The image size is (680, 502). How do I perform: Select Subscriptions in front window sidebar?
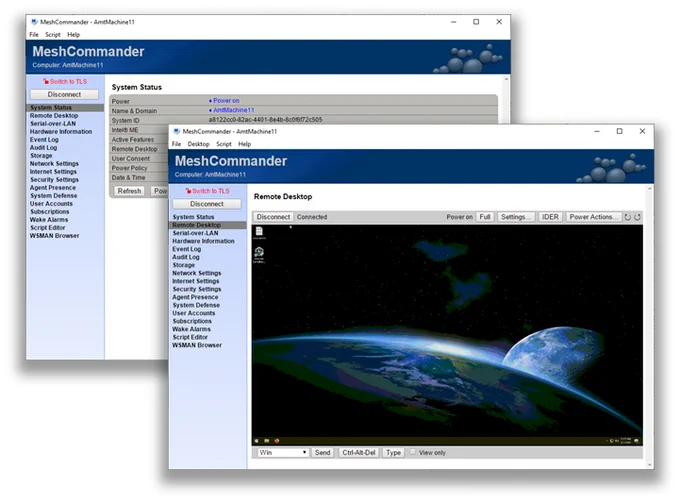pyautogui.click(x=192, y=321)
